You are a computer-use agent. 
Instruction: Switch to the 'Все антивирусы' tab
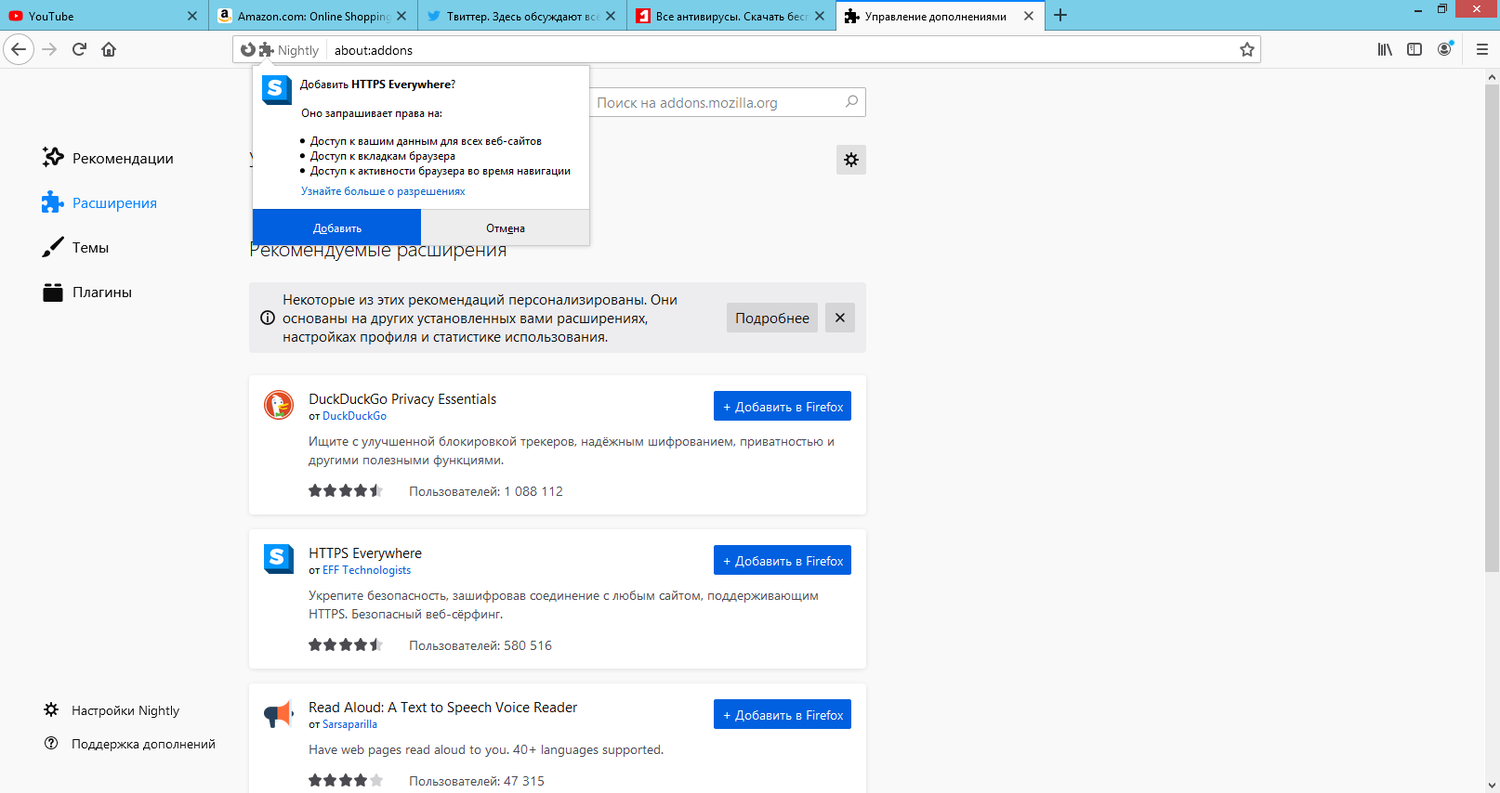(x=729, y=16)
